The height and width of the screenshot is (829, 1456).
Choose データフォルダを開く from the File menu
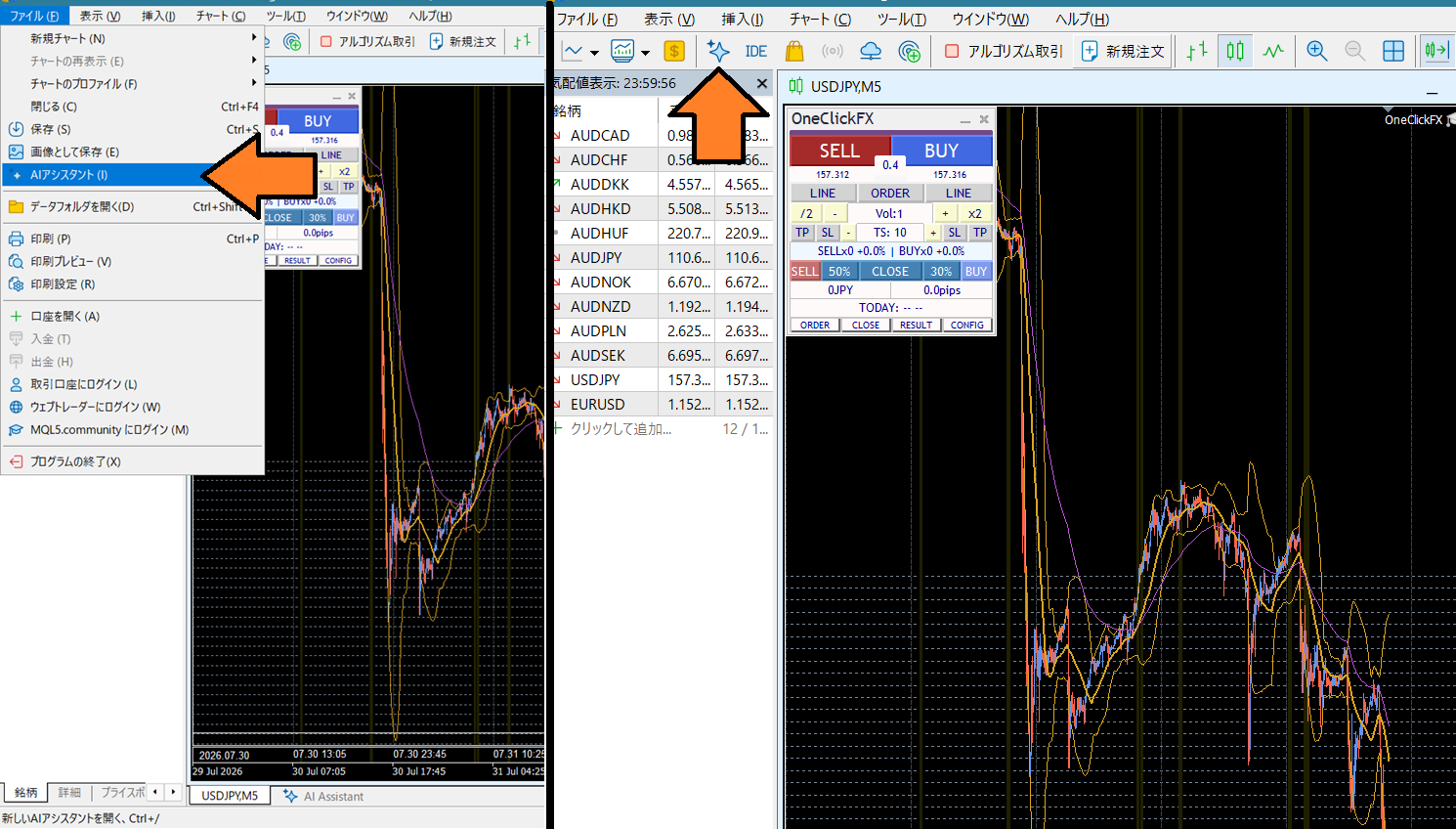coord(132,206)
